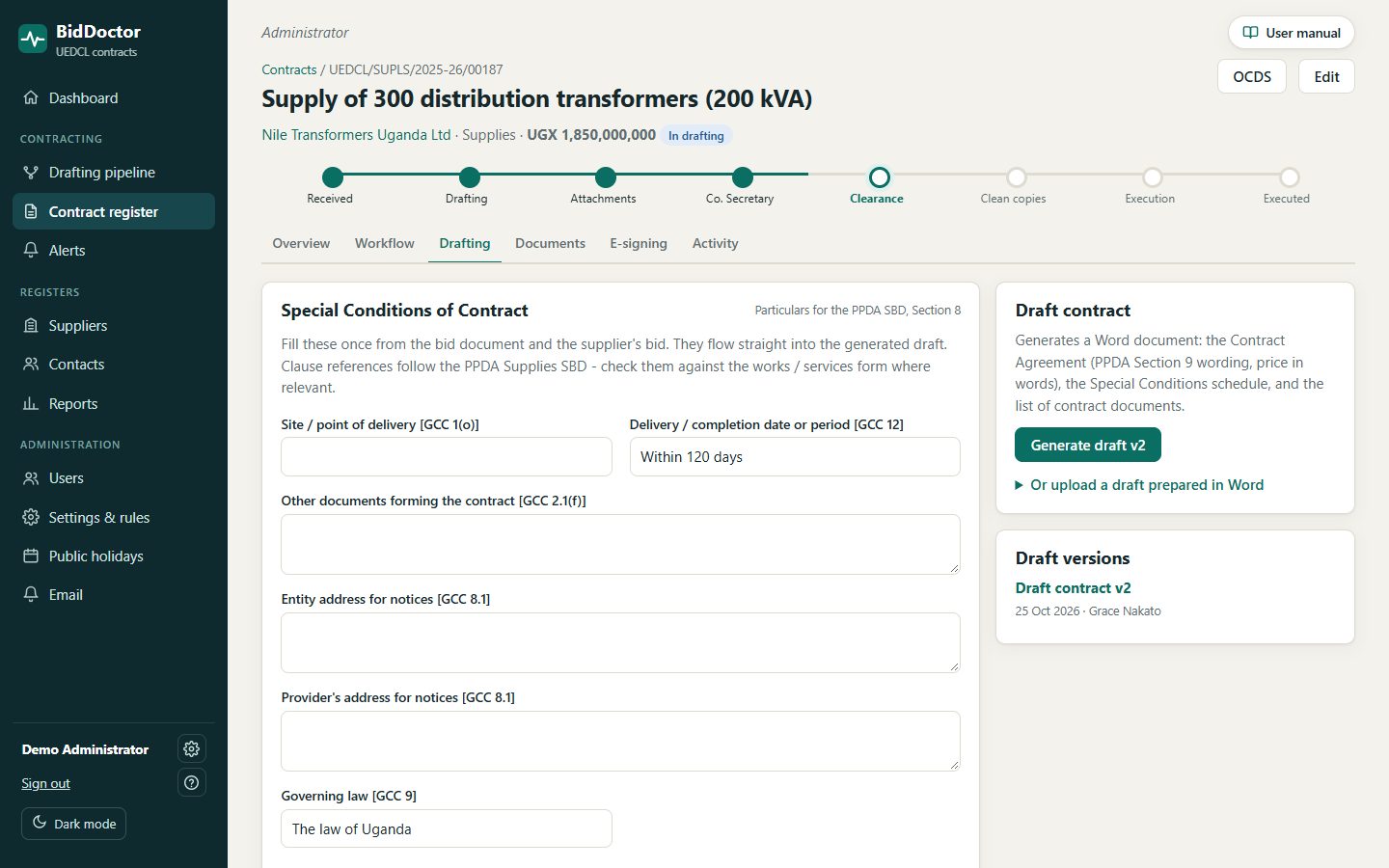Open the Documents tab
The height and width of the screenshot is (868, 1389).
[550, 244]
